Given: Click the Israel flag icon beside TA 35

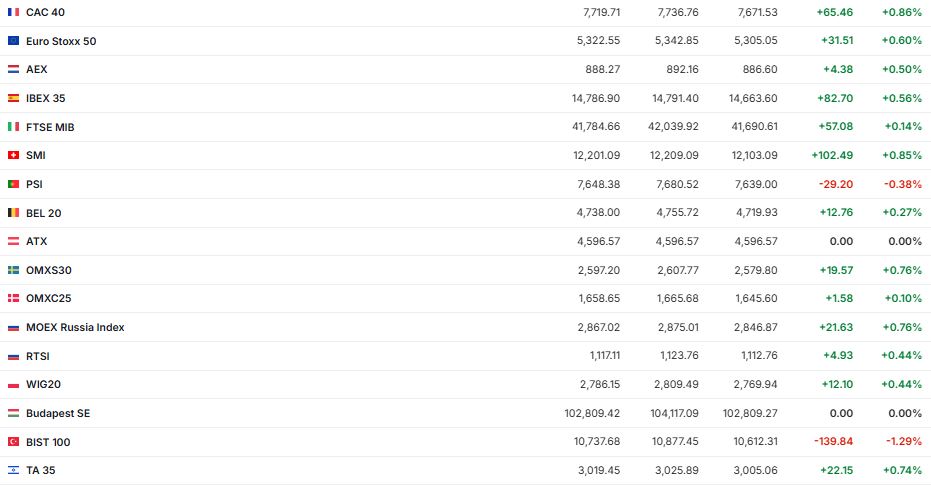Looking at the screenshot, I should (x=13, y=470).
